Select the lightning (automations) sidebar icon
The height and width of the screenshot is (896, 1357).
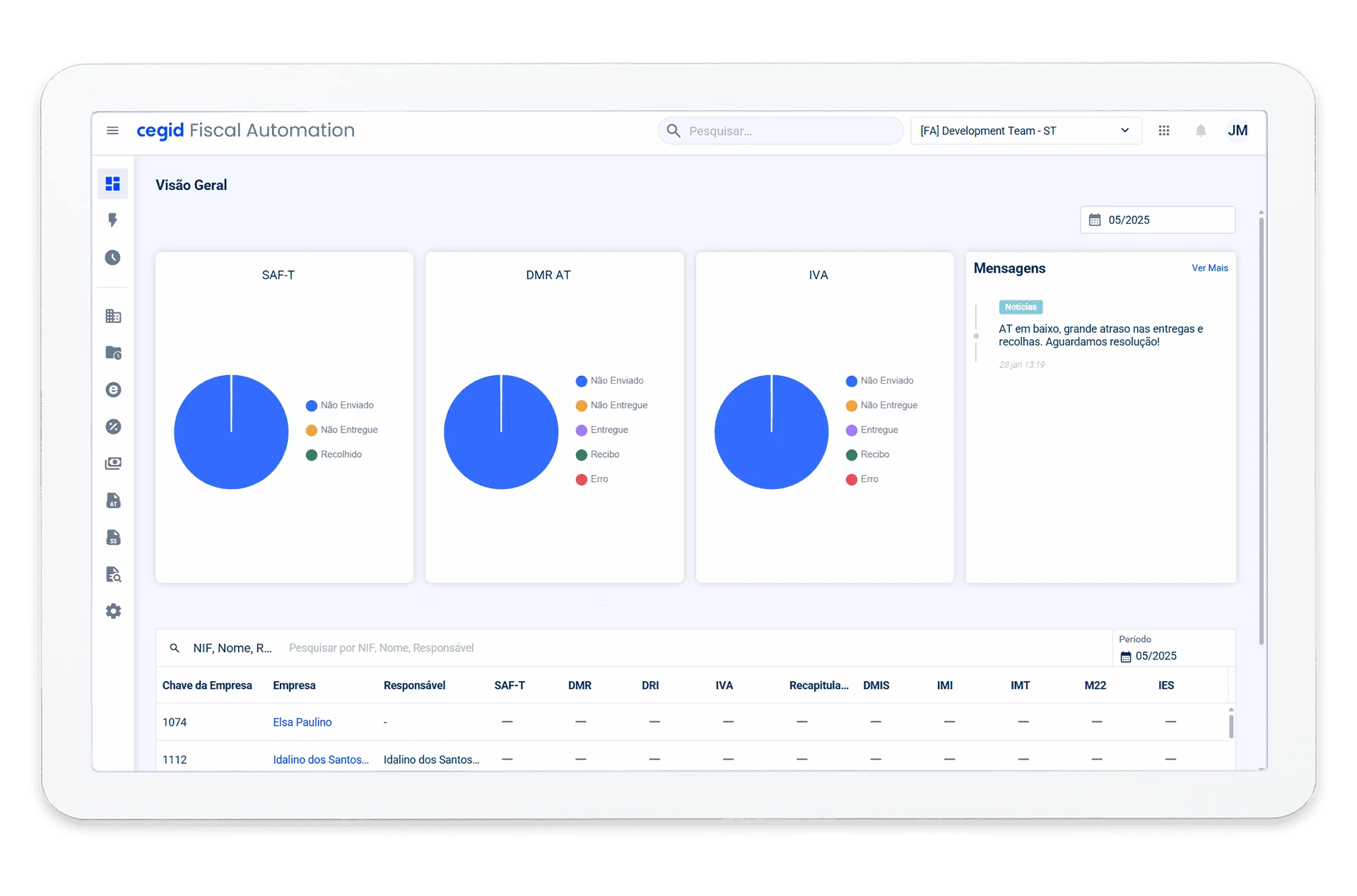tap(113, 220)
